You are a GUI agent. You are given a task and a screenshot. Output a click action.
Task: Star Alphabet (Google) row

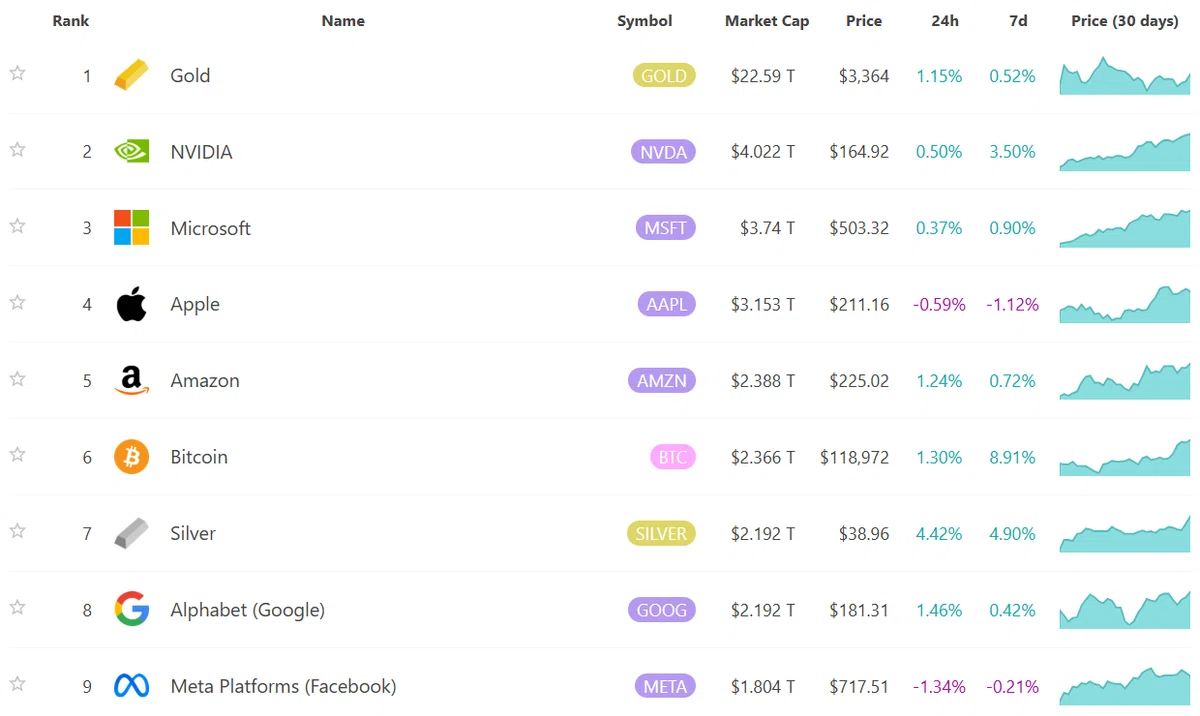pyautogui.click(x=17, y=608)
